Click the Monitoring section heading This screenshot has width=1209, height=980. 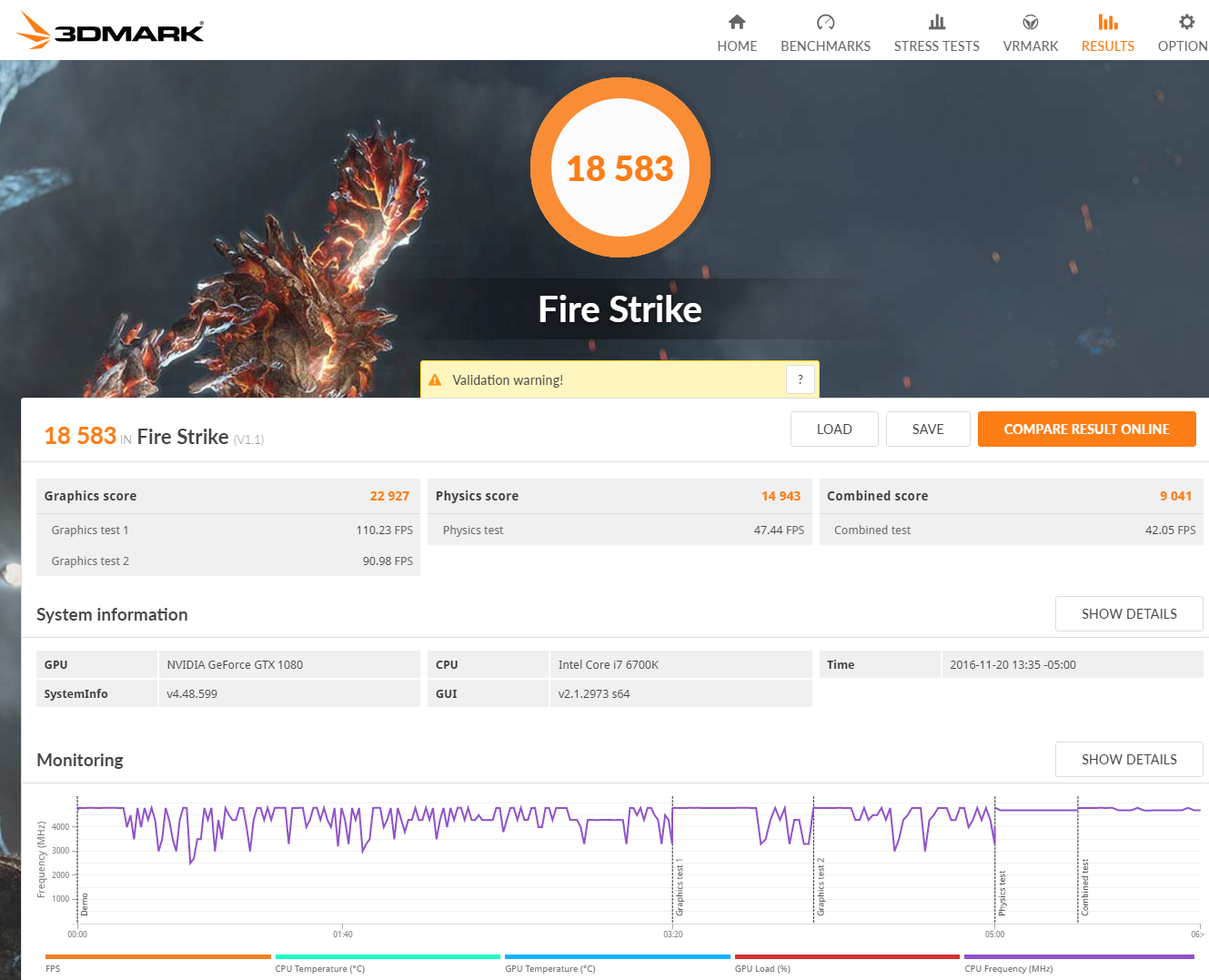click(x=80, y=760)
